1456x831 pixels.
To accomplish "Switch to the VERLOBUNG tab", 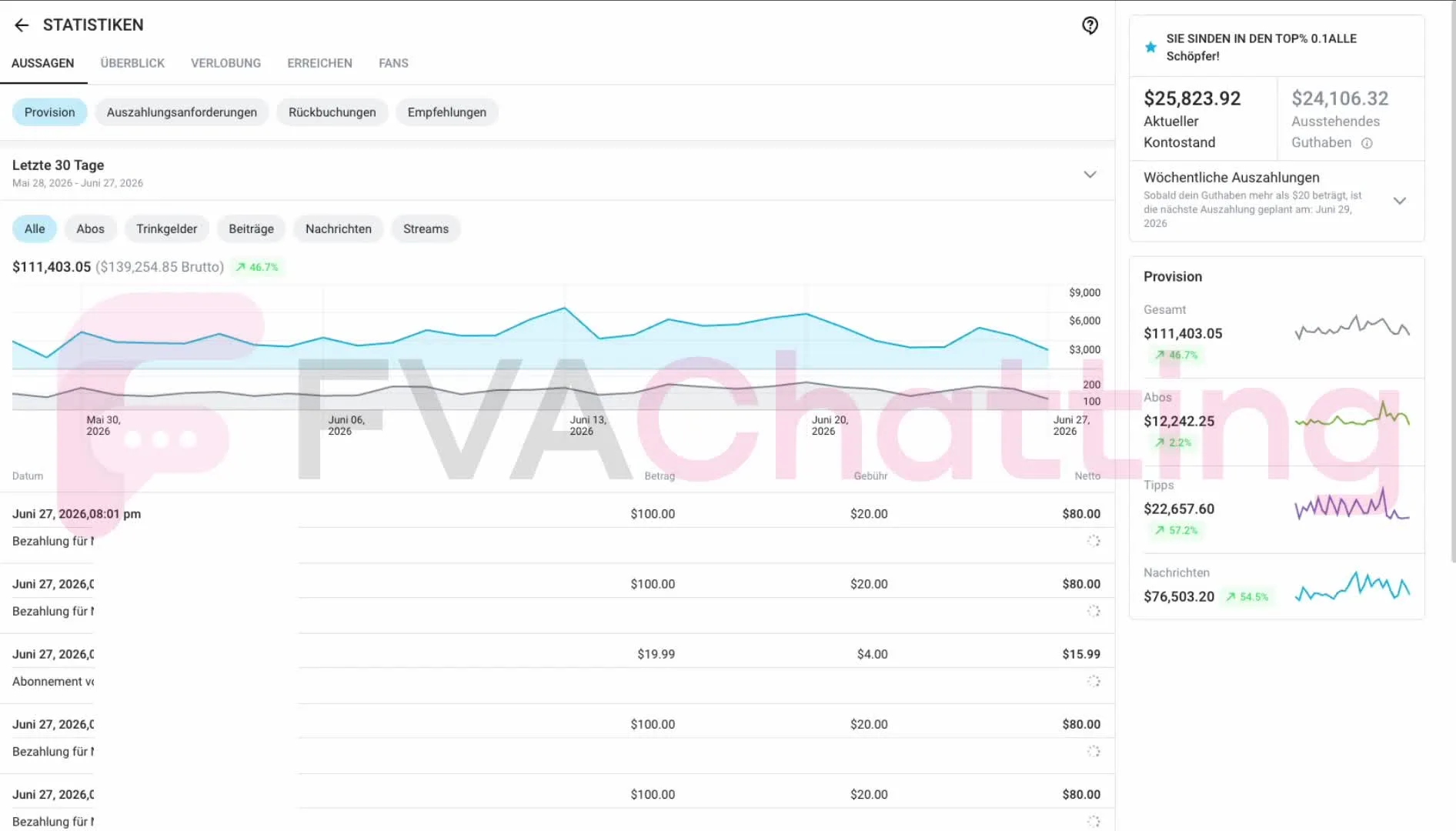I will 225,63.
